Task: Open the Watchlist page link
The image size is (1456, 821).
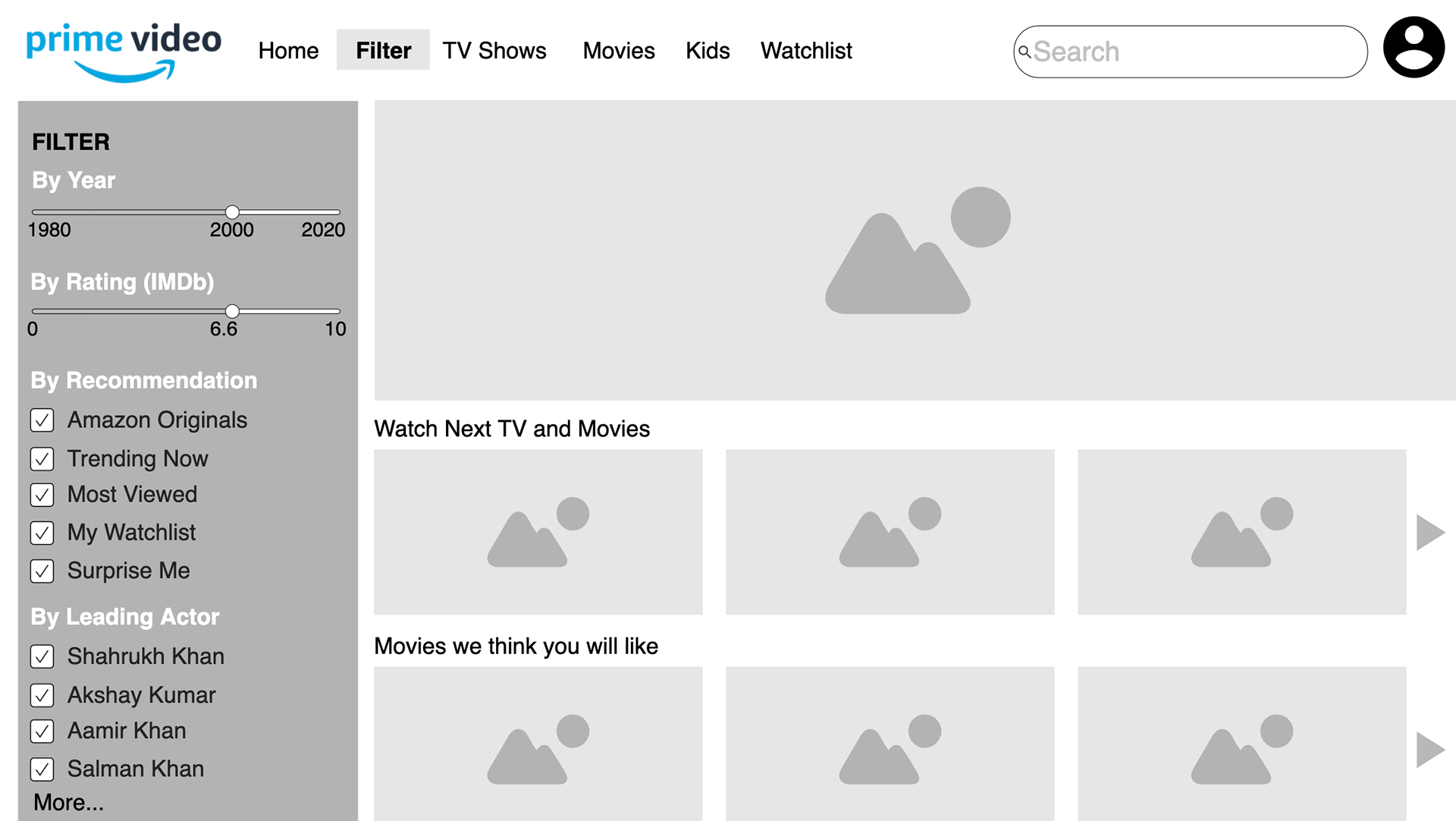Action: click(805, 51)
